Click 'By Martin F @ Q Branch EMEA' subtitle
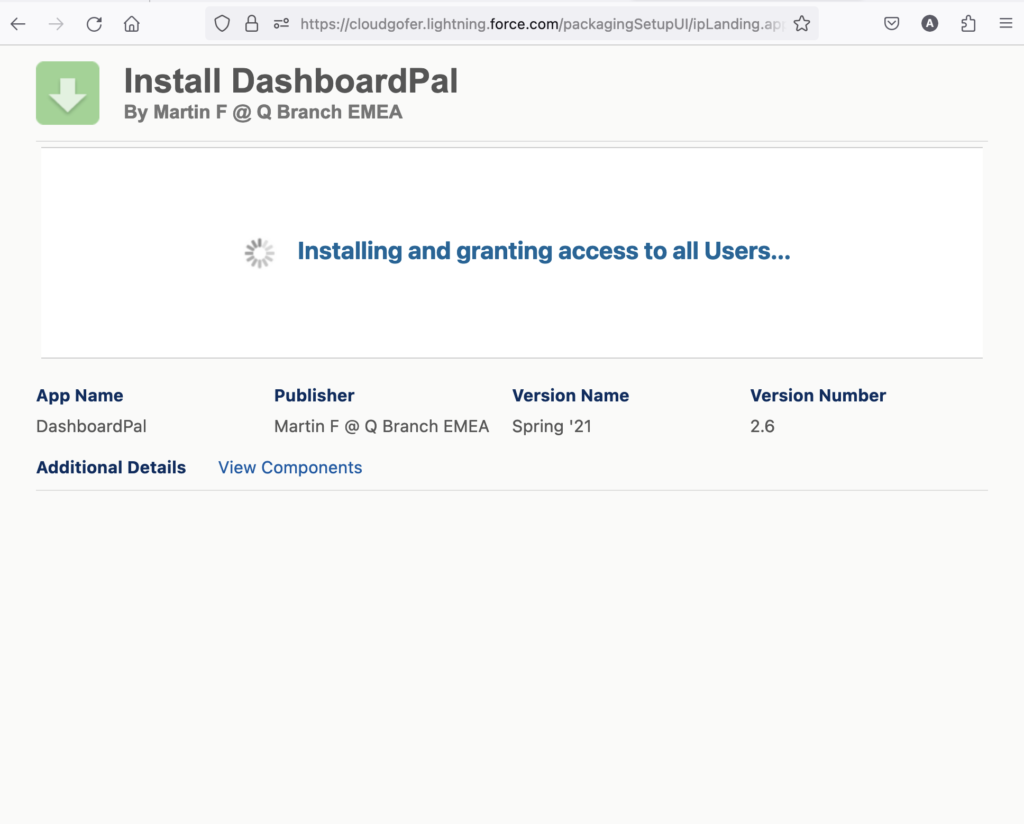The height and width of the screenshot is (824, 1024). click(x=263, y=112)
